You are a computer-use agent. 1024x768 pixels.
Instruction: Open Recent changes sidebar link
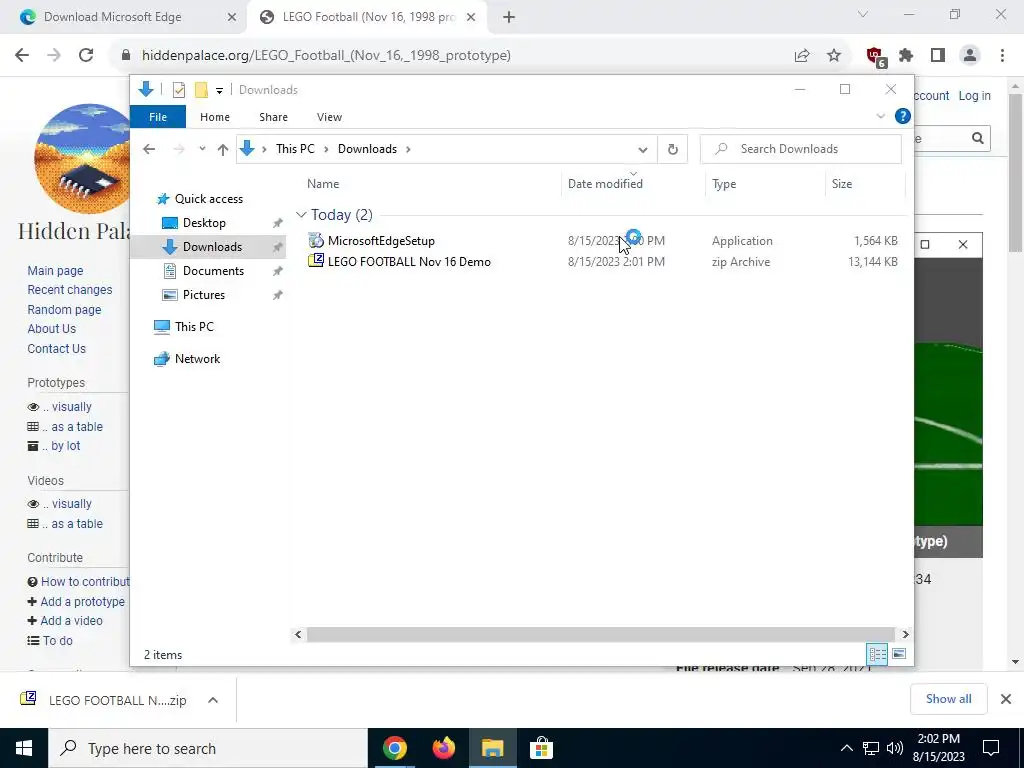point(70,290)
